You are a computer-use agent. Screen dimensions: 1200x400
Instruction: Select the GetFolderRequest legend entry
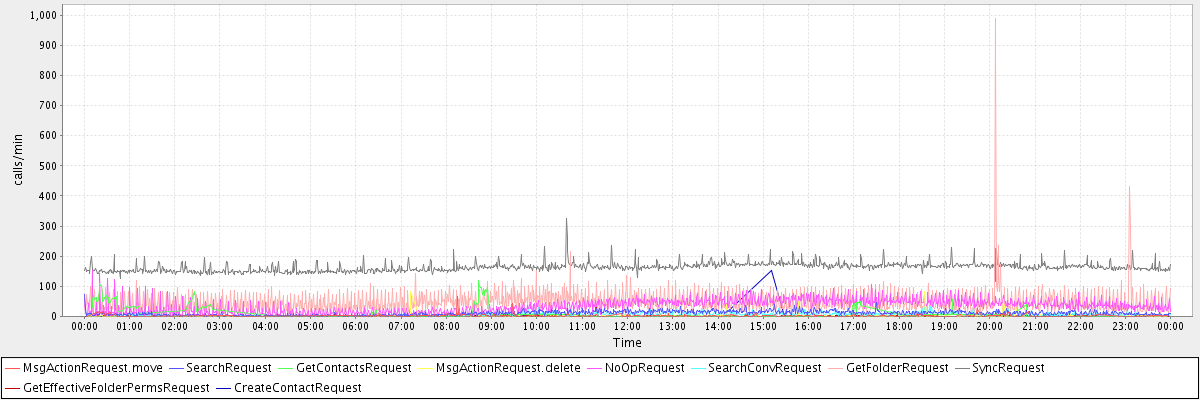897,368
